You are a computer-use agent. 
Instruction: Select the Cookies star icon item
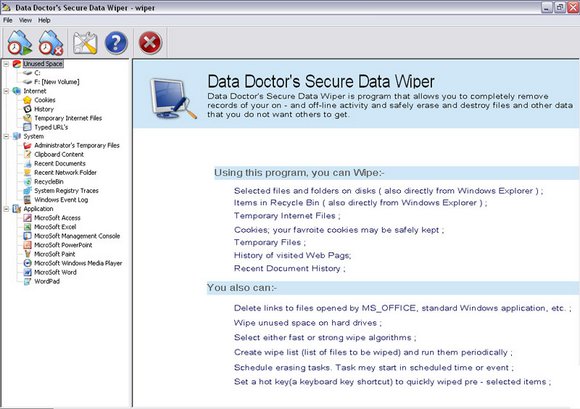tap(27, 100)
